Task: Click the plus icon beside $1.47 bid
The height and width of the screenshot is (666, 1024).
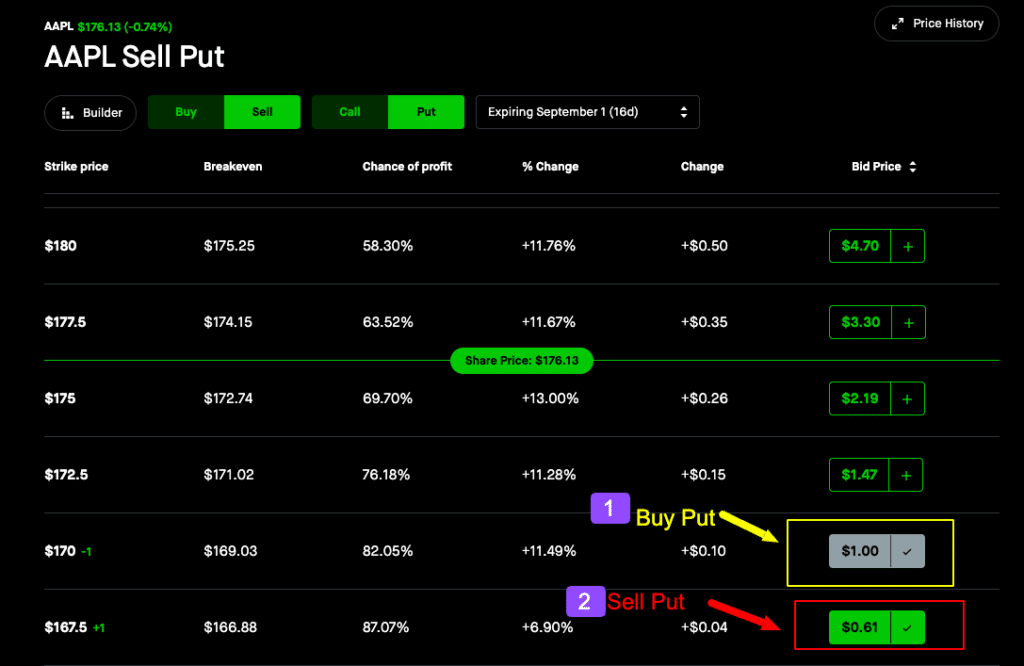Action: (906, 475)
